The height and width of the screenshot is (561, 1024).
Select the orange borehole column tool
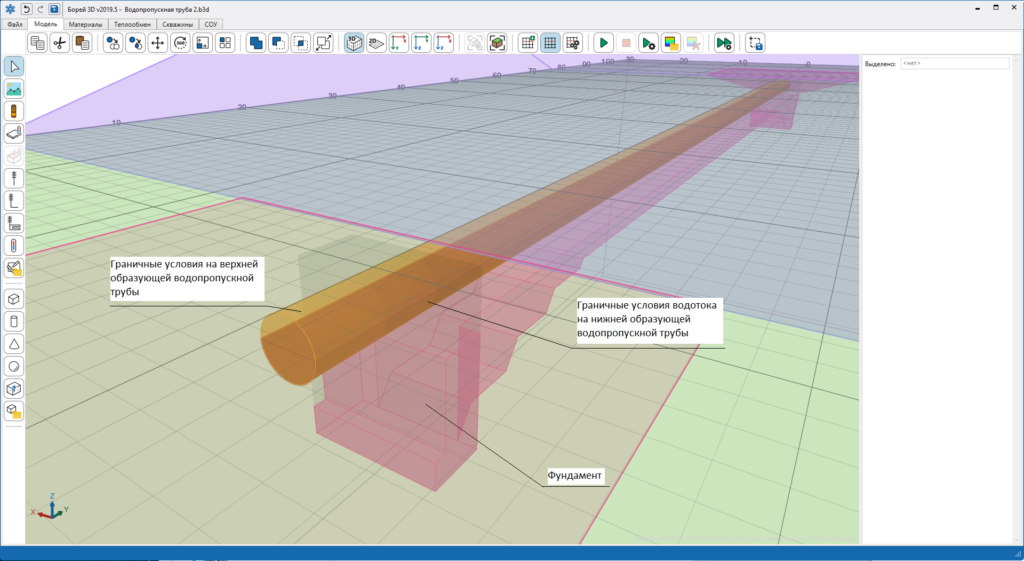(x=14, y=111)
